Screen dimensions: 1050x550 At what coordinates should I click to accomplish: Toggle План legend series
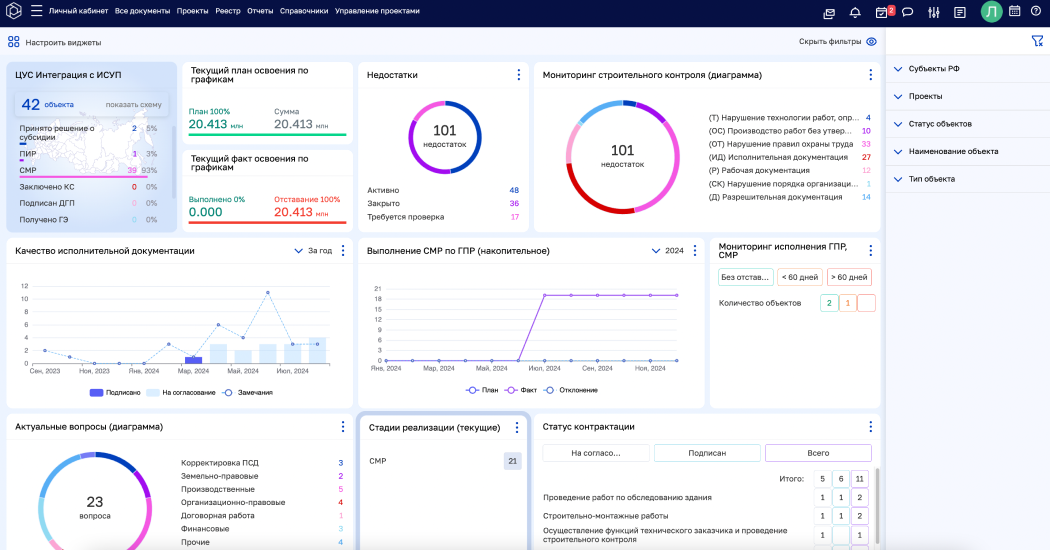pos(482,390)
